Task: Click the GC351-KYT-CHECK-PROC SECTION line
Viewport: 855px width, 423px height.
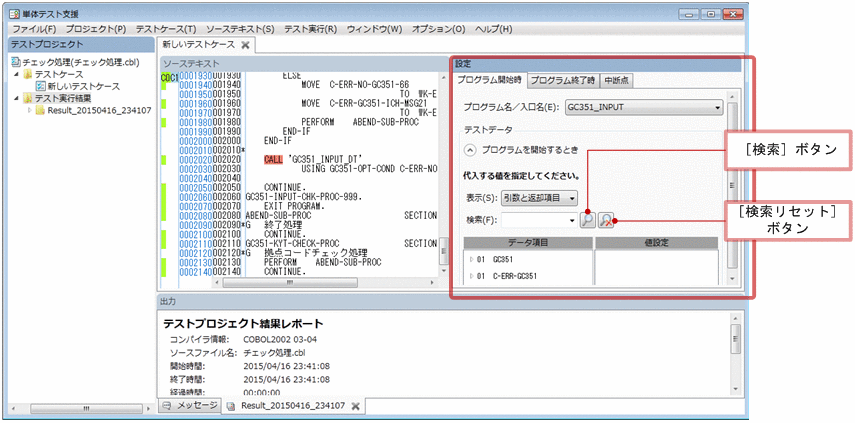Action: coord(341,244)
